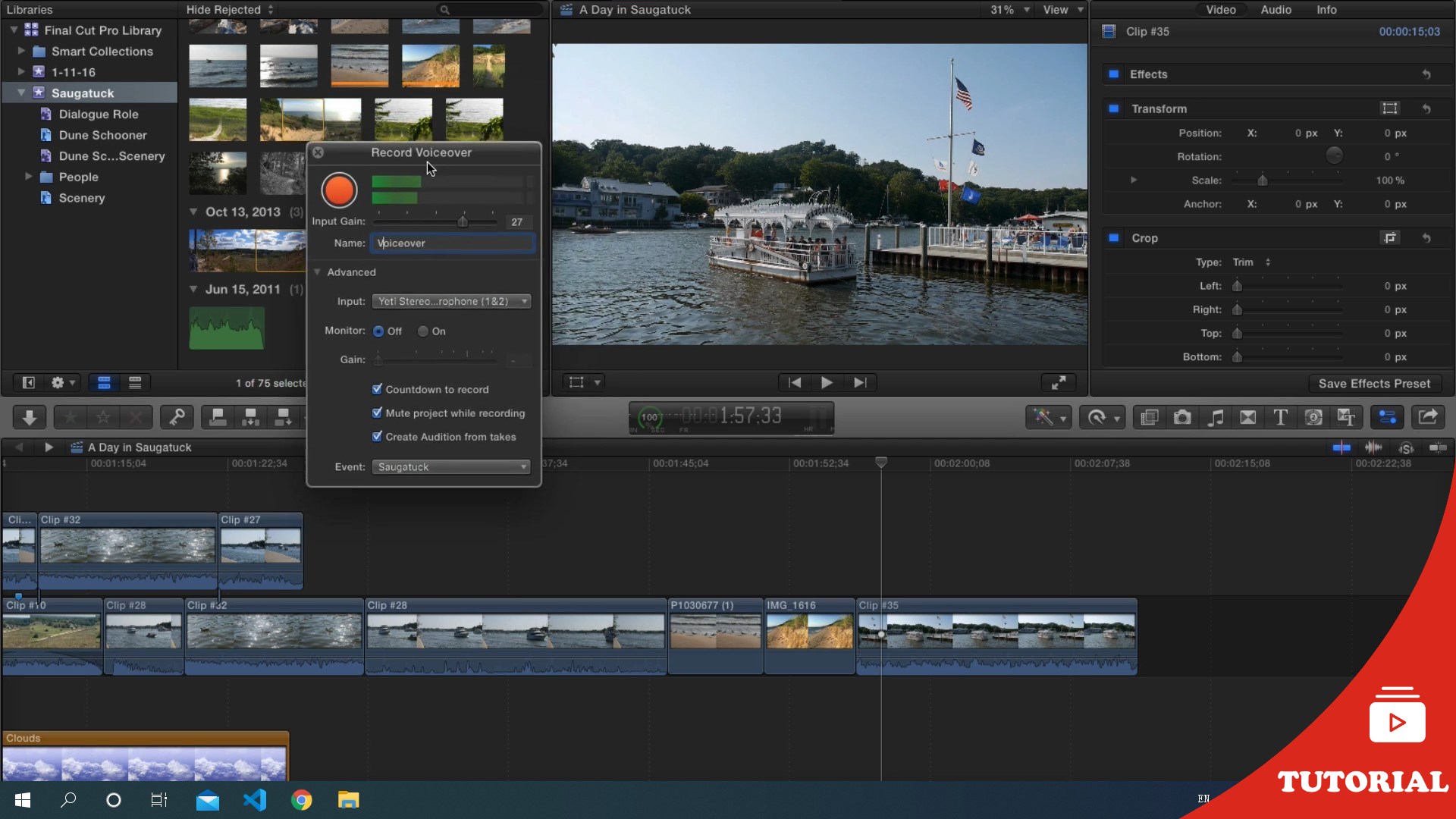Viewport: 1456px width, 819px height.
Task: Switch to the Audio inspector tab
Action: click(x=1276, y=10)
